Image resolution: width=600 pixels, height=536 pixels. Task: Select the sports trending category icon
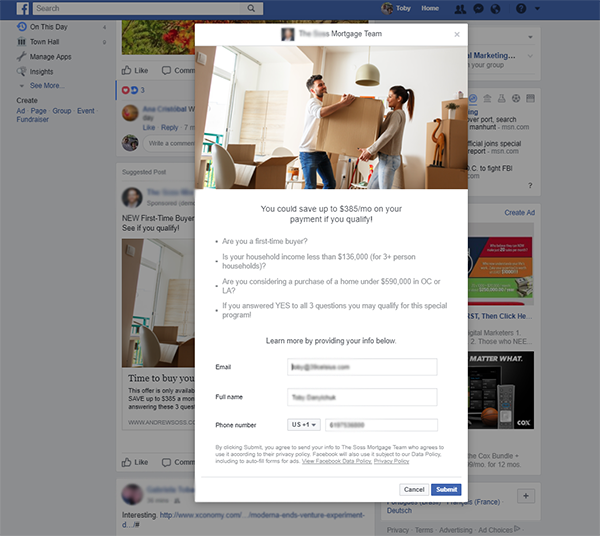516,98
